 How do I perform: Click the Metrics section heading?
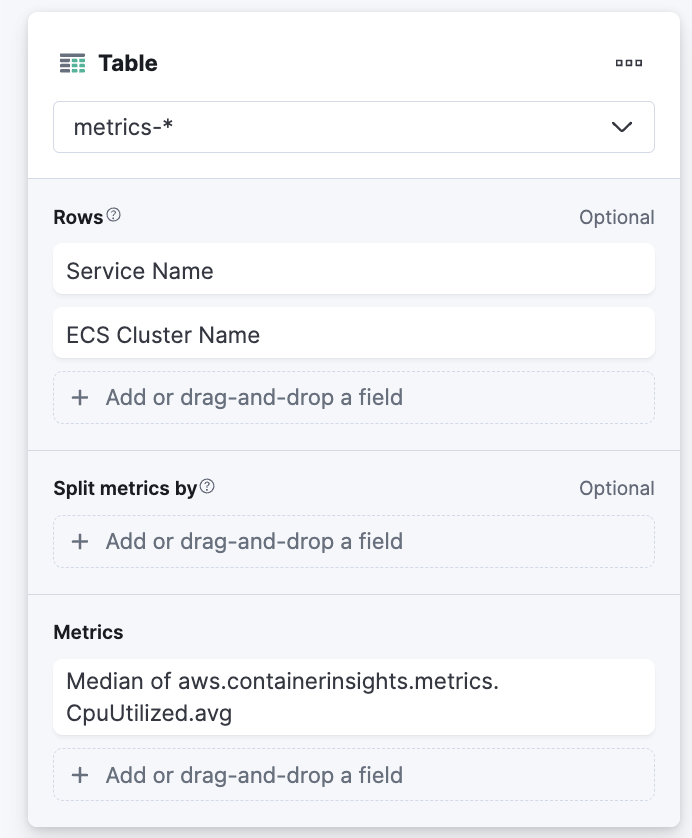click(88, 633)
